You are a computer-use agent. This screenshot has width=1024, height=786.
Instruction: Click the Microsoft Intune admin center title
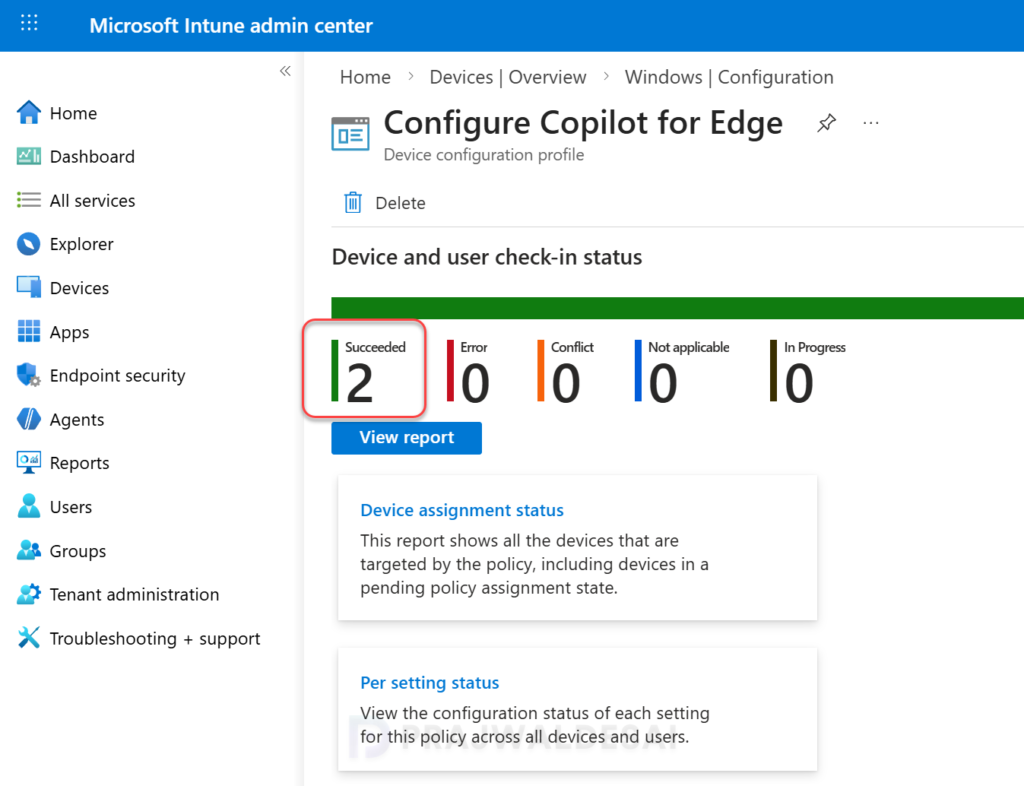pyautogui.click(x=231, y=25)
